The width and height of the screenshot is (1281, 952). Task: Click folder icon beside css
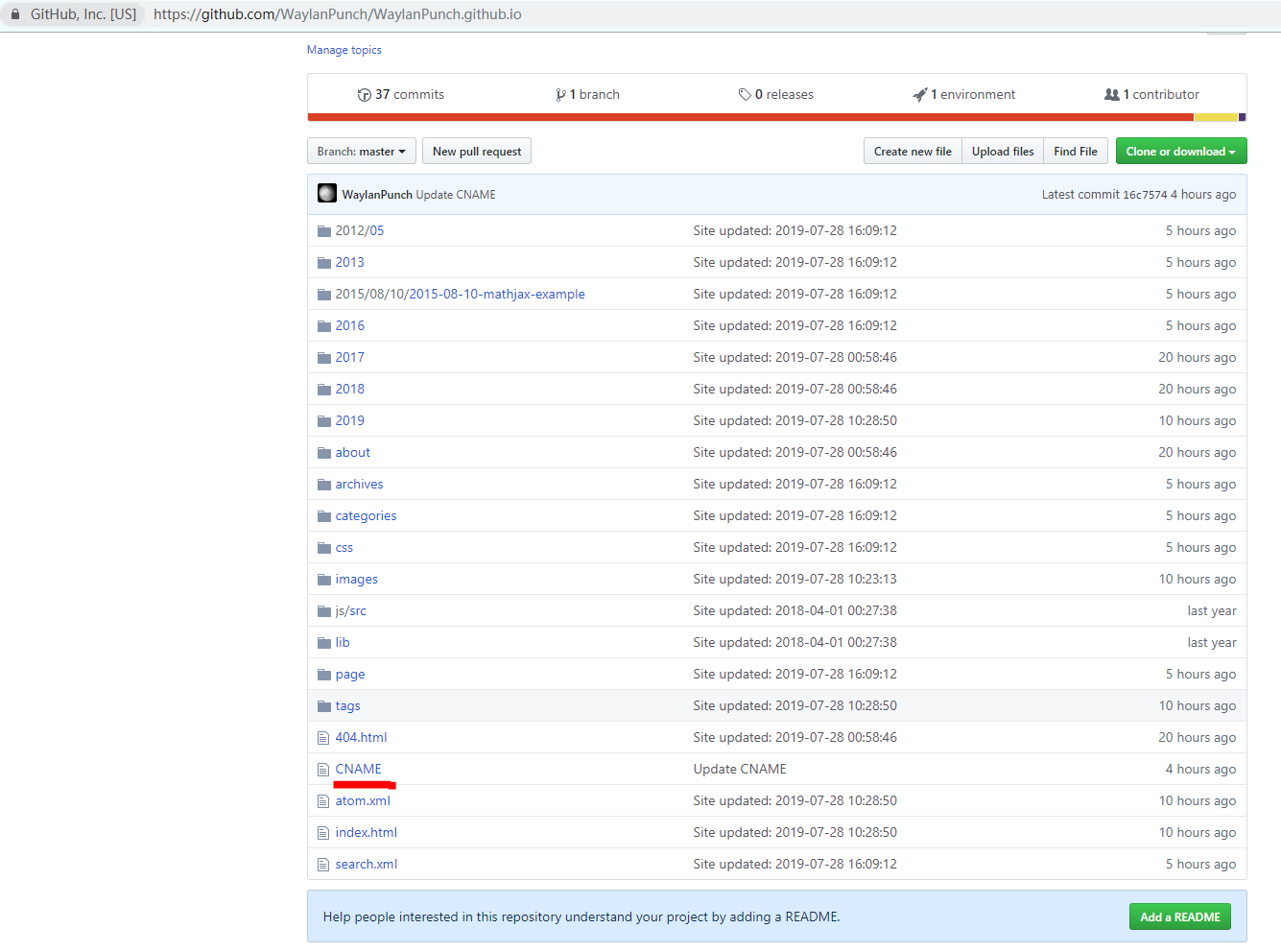[324, 548]
